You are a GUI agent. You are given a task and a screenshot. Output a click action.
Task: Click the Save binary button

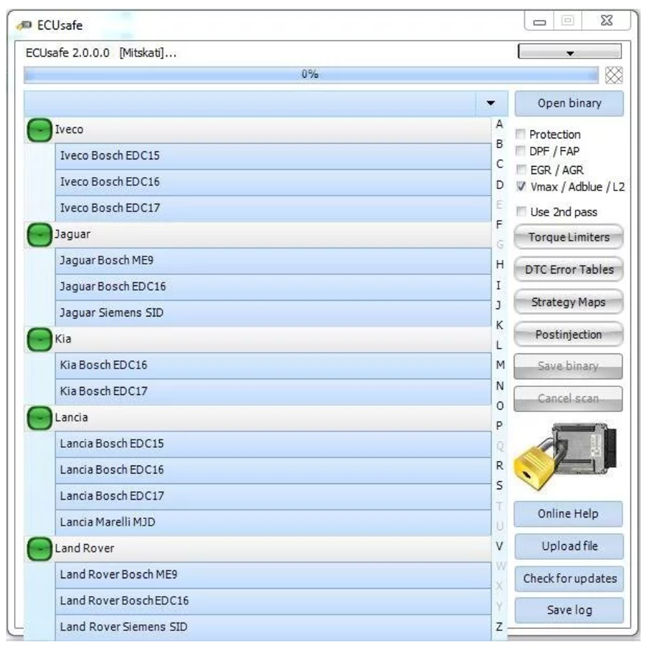pyautogui.click(x=568, y=366)
